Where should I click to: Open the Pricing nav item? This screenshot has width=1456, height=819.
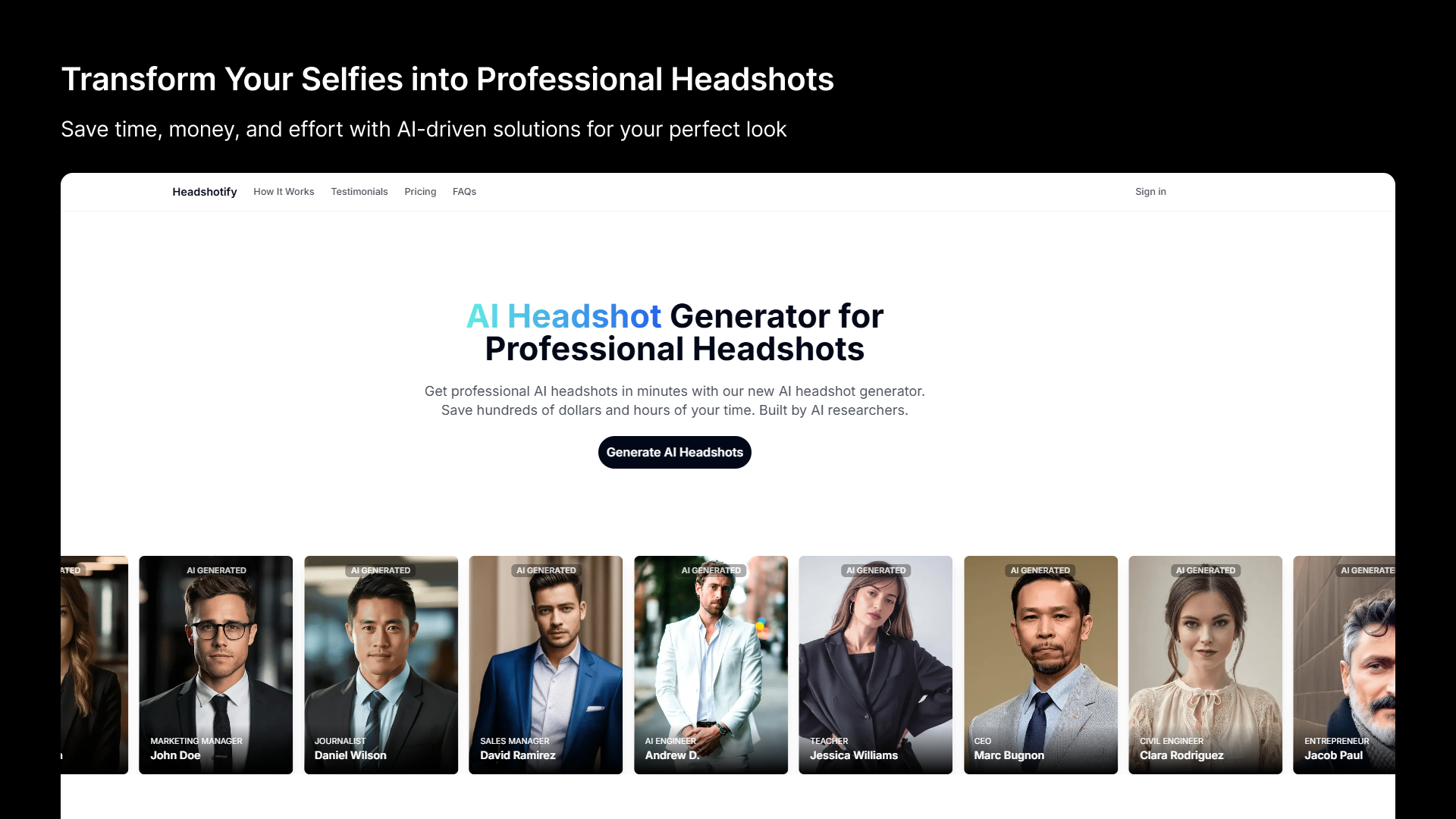click(x=420, y=192)
